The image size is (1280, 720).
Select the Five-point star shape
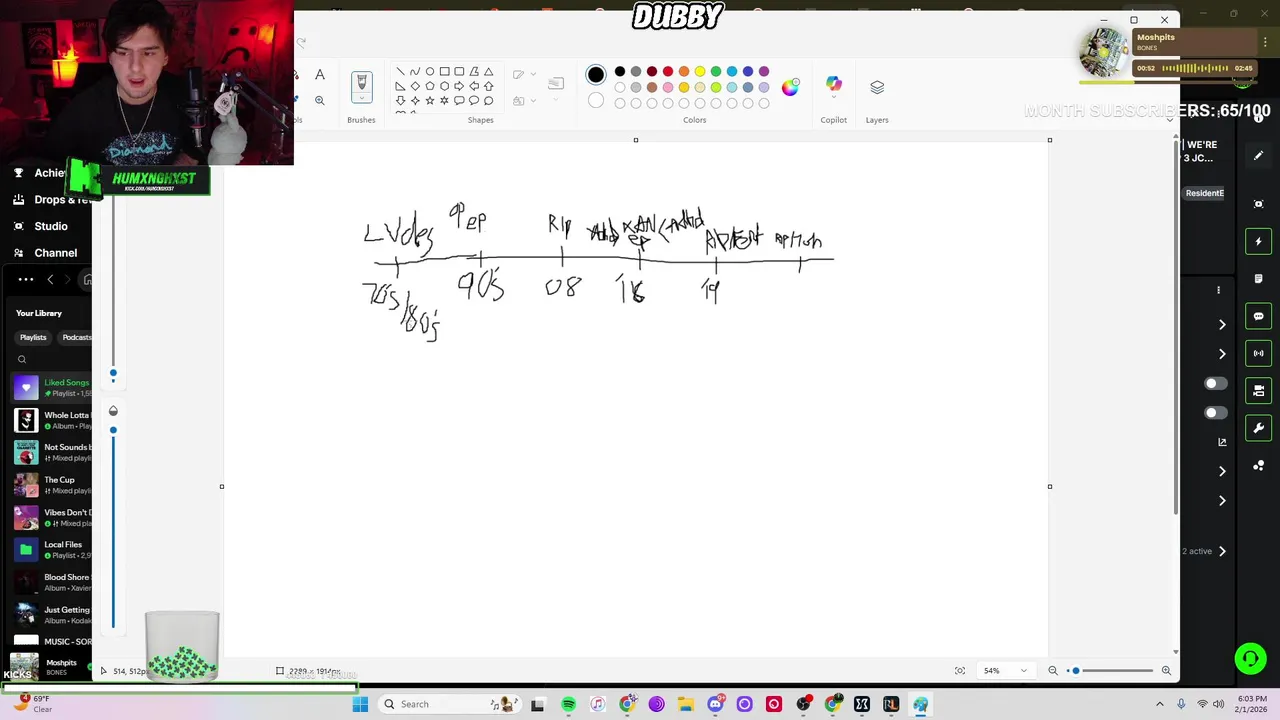(x=430, y=101)
